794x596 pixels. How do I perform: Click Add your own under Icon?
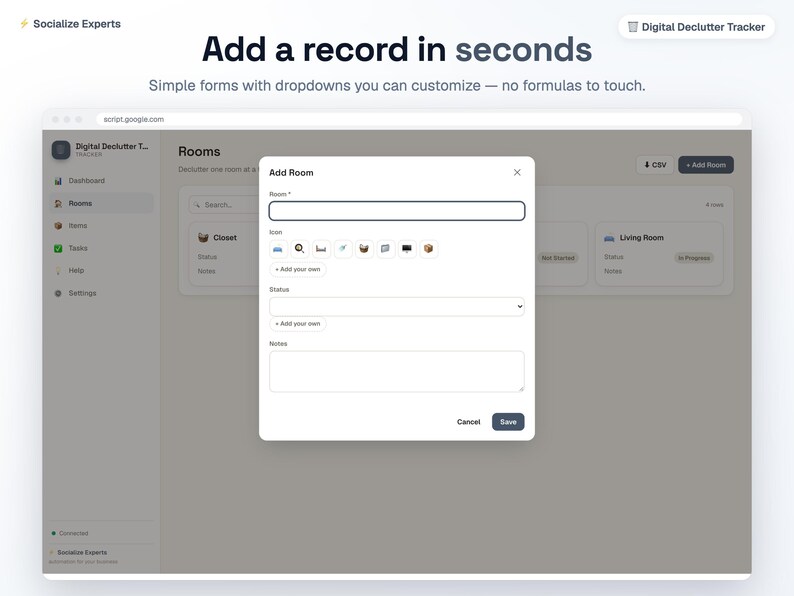pyautogui.click(x=298, y=269)
